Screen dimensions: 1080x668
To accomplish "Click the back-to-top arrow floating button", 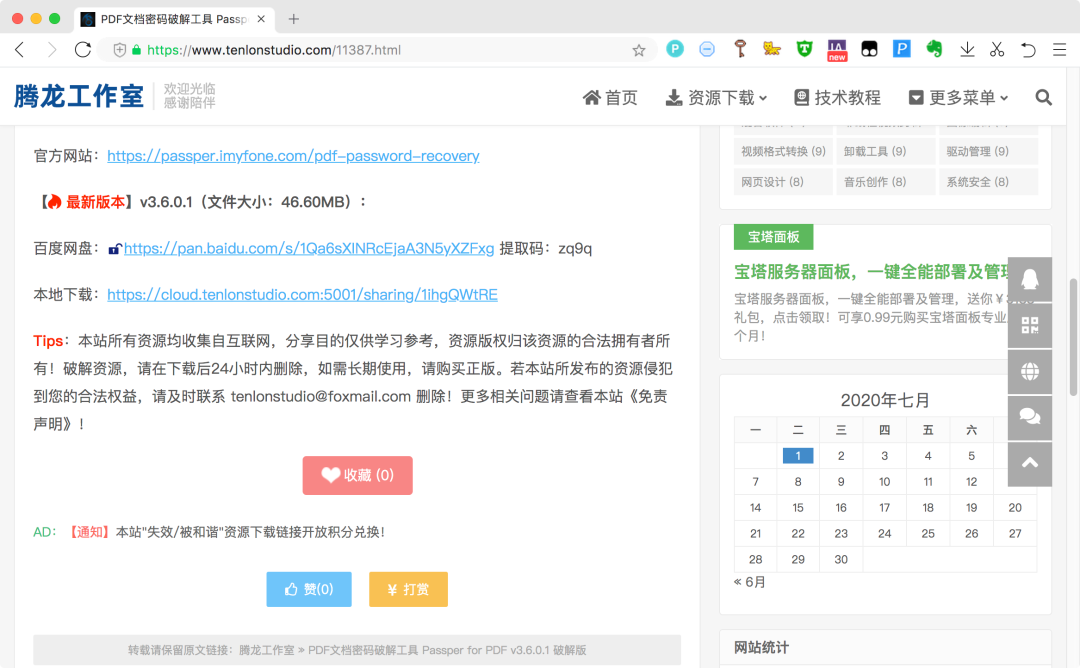I will (1029, 463).
